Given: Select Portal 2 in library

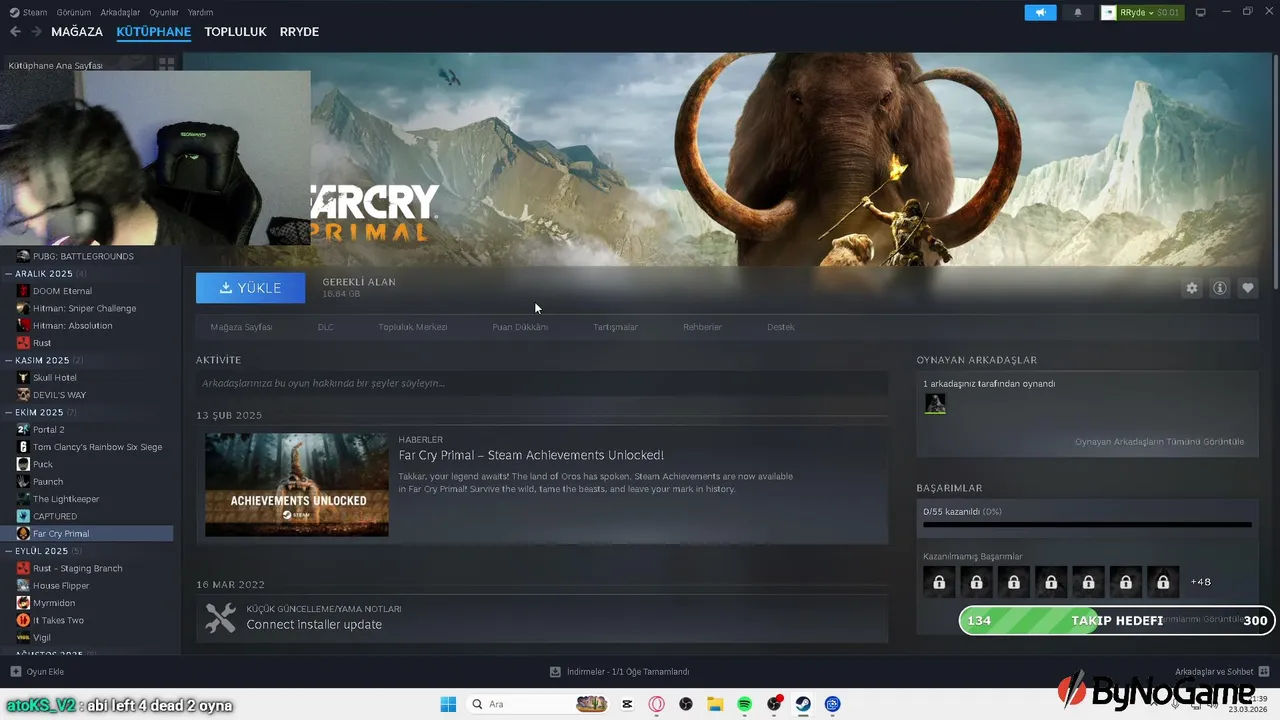Looking at the screenshot, I should tap(48, 430).
